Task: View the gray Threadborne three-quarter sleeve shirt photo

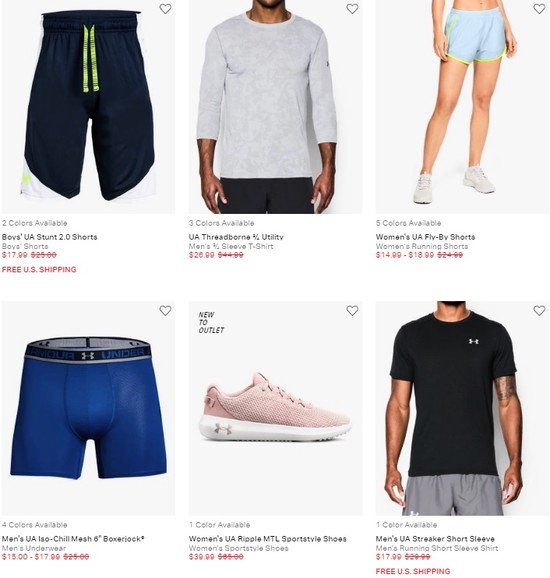Action: (275, 107)
